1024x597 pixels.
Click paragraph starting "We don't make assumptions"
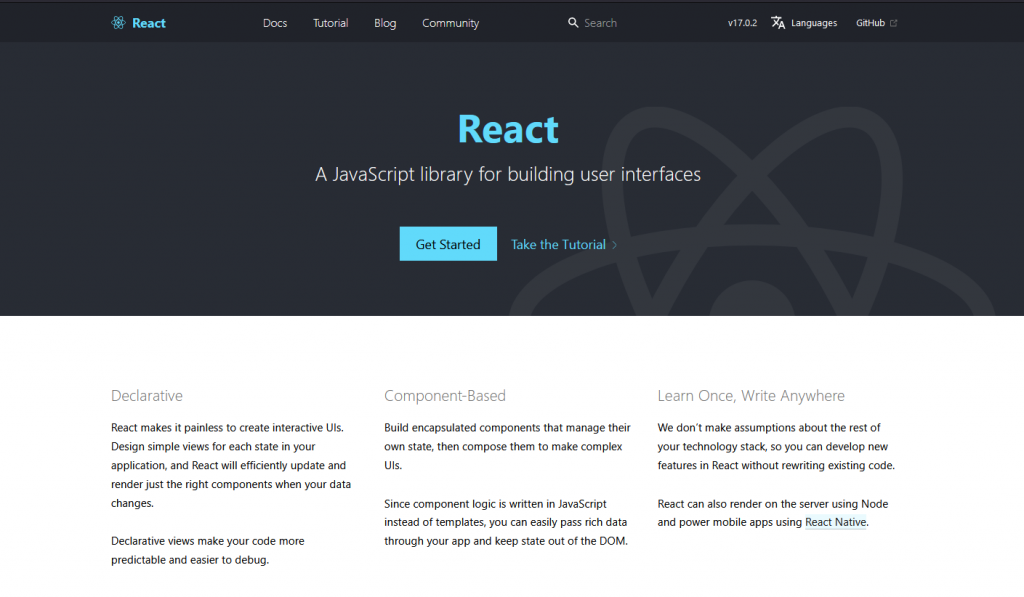[x=776, y=446]
